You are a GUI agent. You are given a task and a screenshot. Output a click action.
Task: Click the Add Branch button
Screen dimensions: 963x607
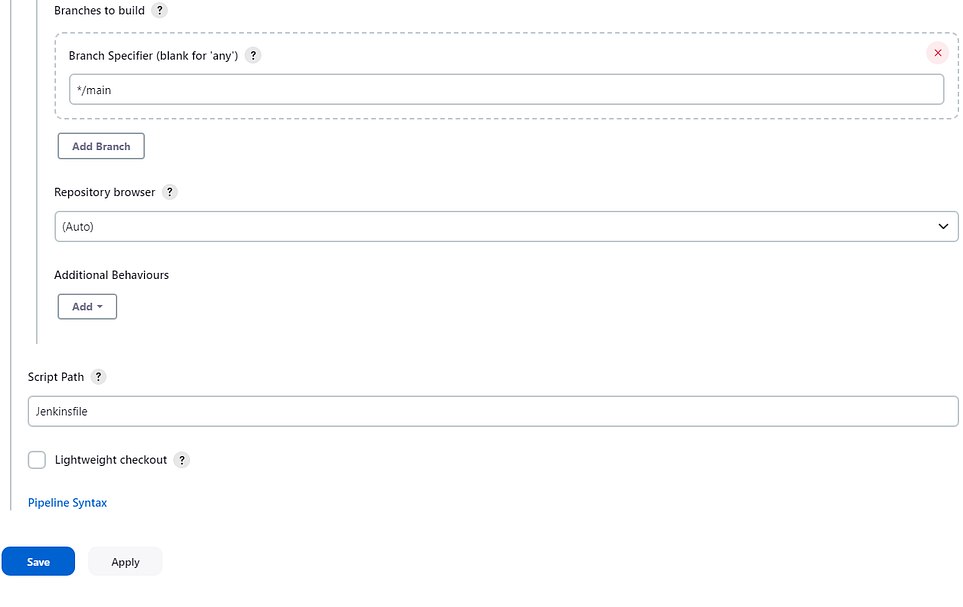pyautogui.click(x=101, y=146)
